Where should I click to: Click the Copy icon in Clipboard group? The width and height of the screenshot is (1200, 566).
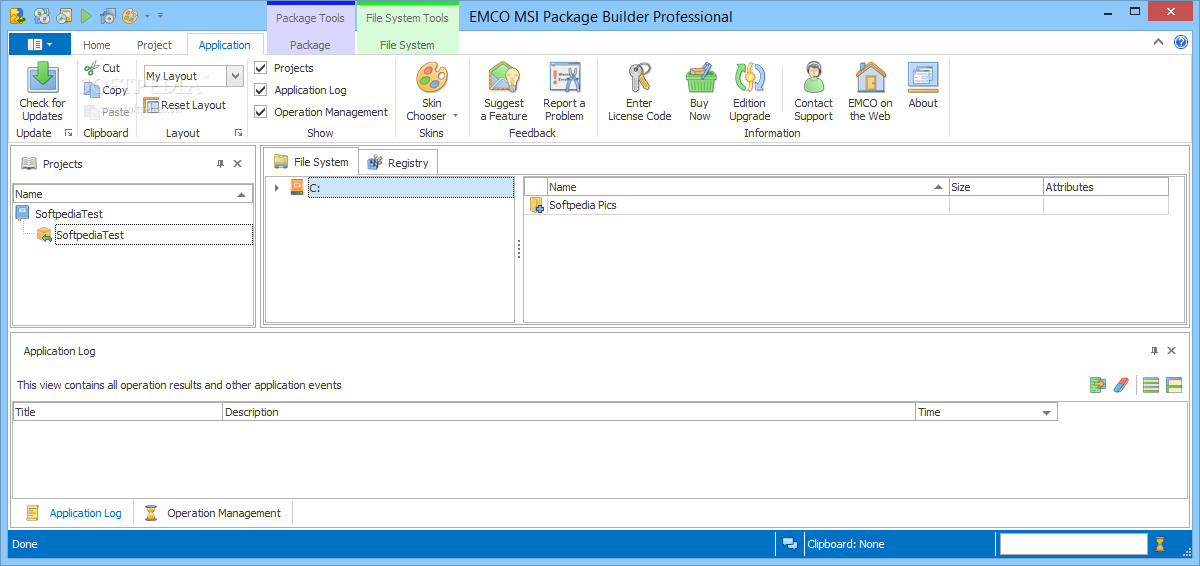pyautogui.click(x=92, y=90)
